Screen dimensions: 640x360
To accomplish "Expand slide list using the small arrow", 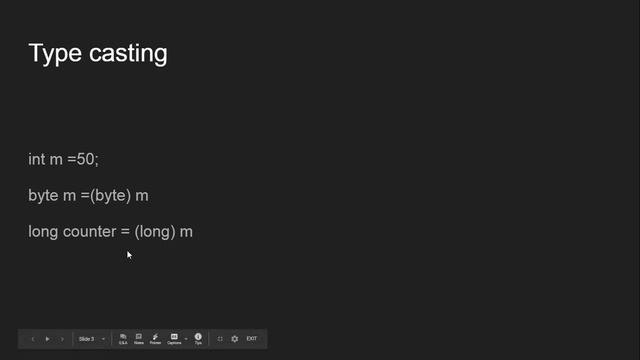I will pos(103,339).
